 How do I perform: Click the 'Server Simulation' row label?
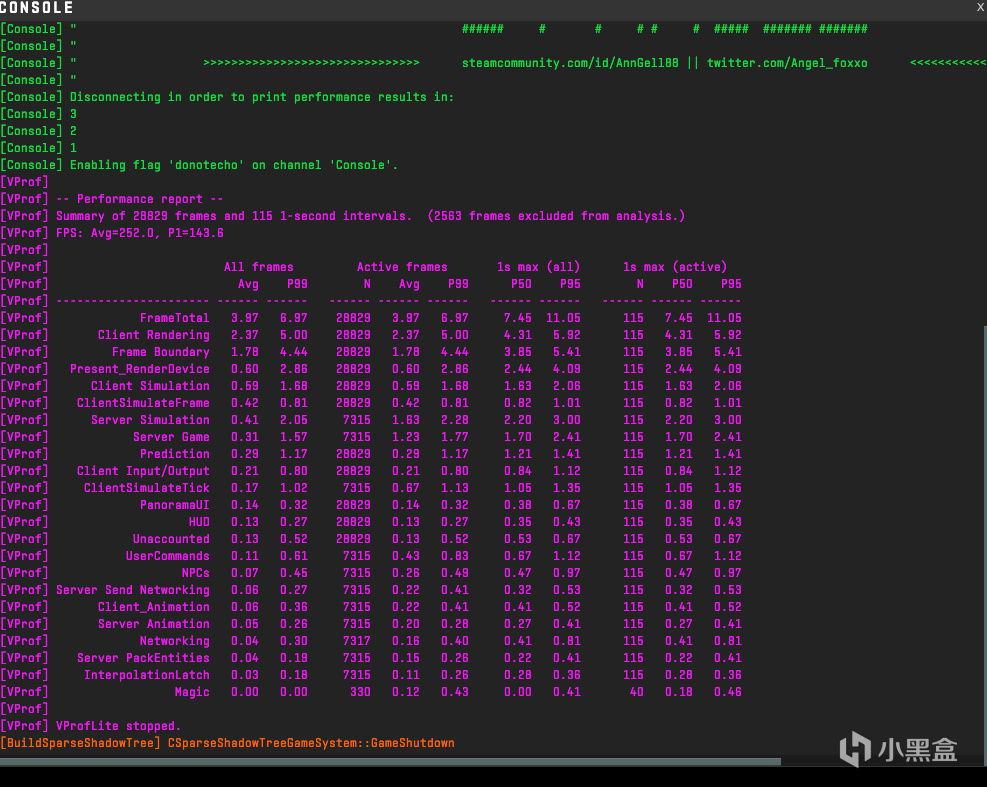150,420
